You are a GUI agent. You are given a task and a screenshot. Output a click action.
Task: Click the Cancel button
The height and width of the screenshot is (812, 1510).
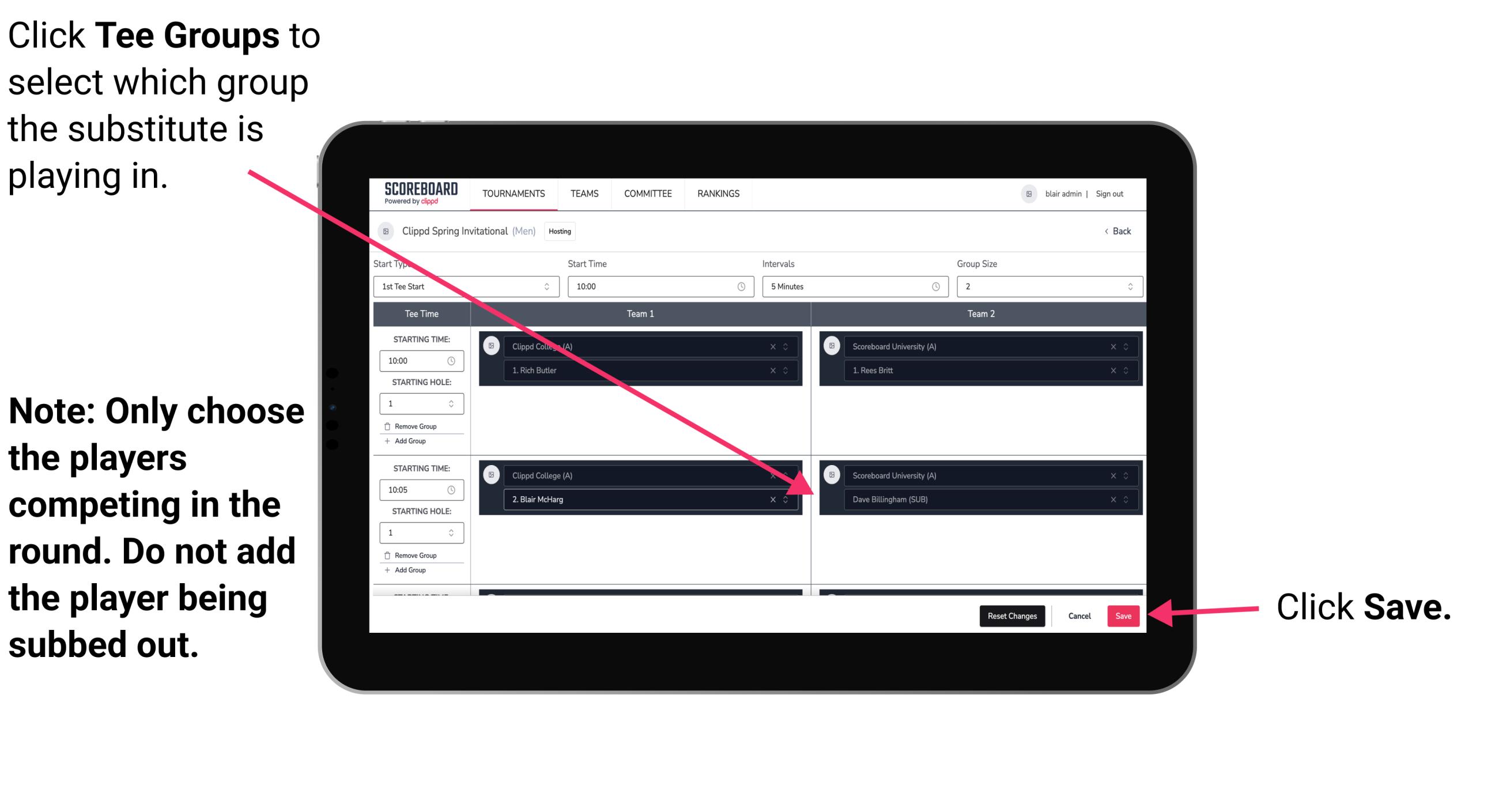point(1078,615)
